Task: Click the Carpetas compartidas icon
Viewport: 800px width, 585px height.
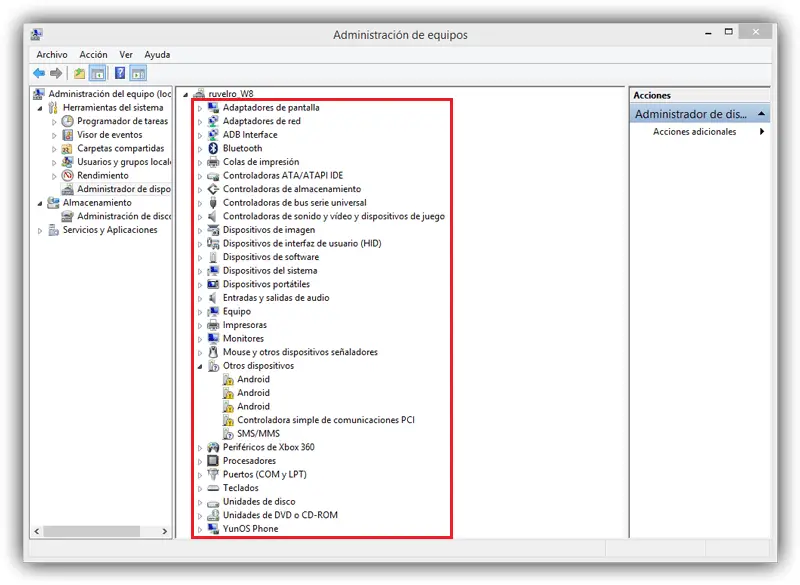Action: [x=67, y=149]
